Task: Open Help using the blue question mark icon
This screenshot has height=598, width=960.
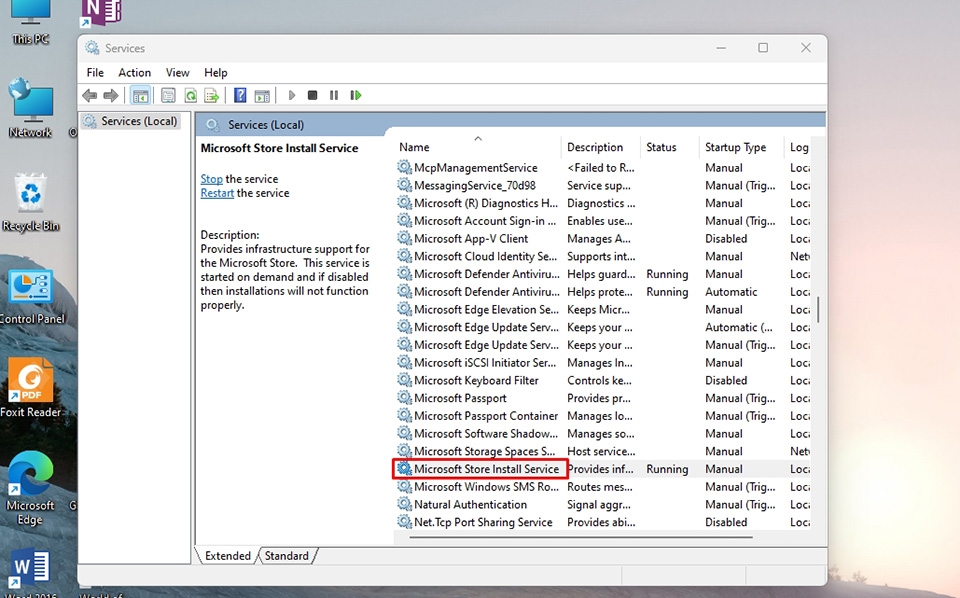Action: pos(240,95)
